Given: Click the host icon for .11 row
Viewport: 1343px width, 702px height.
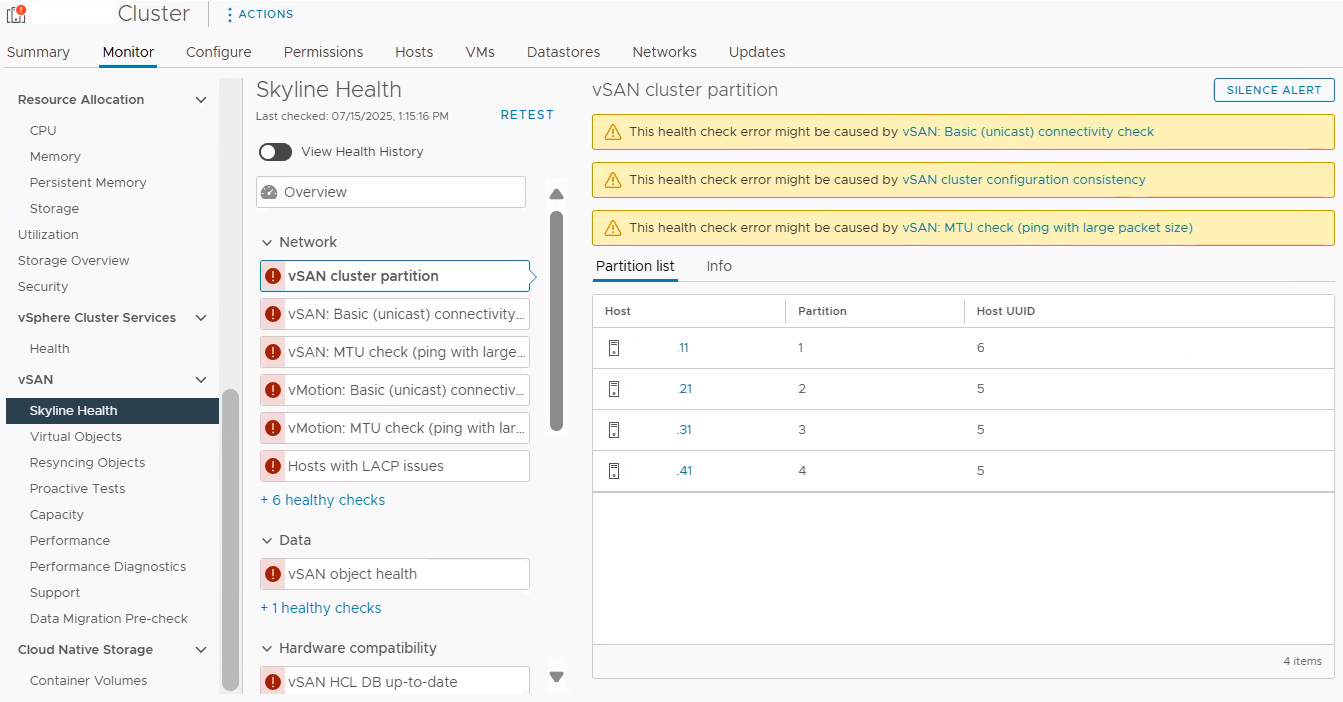Looking at the screenshot, I should 614,348.
